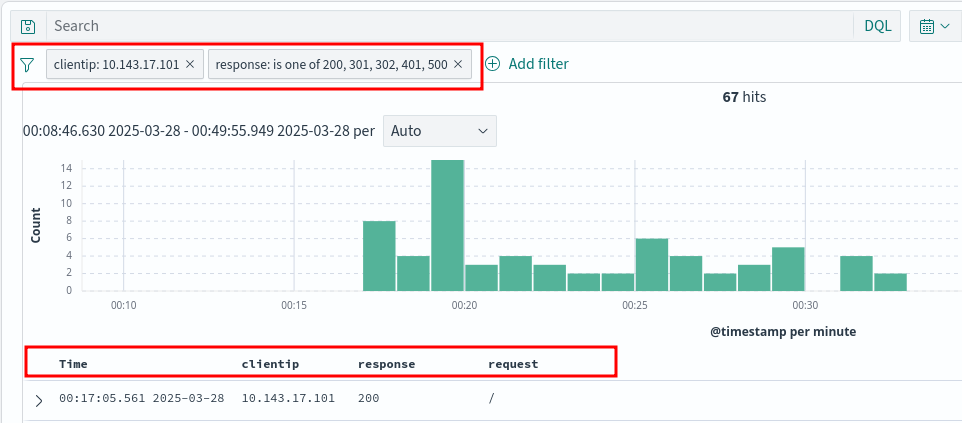Expand the first log row chevron
This screenshot has width=962, height=423.
click(x=39, y=401)
